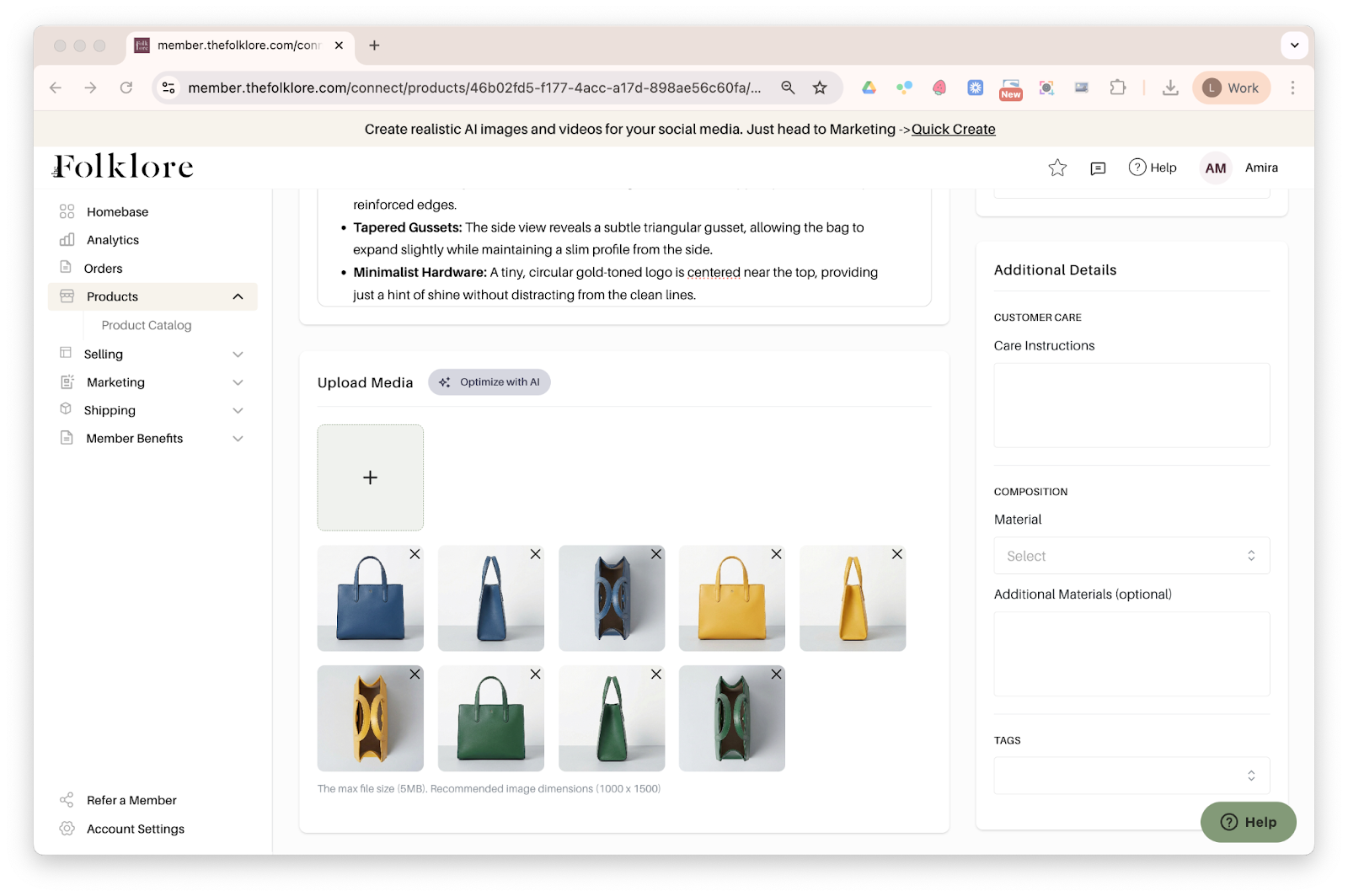Image resolution: width=1348 pixels, height=896 pixels.
Task: Go to Analytics in sidebar
Action: 113,240
